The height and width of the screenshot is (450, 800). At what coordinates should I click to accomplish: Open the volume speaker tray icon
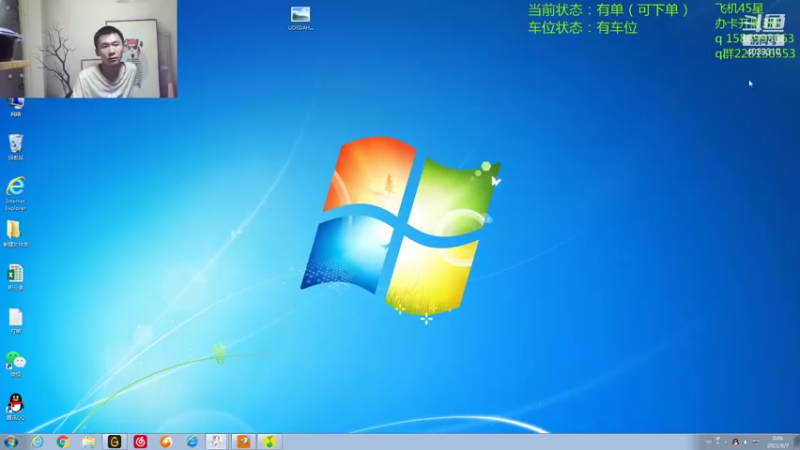pos(745,442)
